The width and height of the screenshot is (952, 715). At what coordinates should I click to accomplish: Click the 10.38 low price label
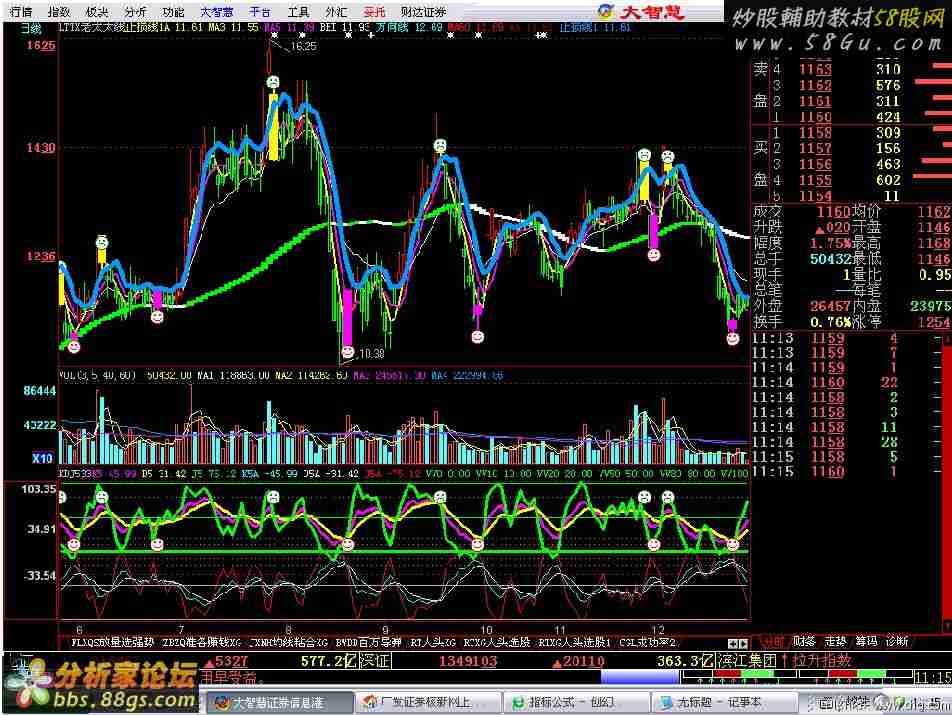point(371,353)
